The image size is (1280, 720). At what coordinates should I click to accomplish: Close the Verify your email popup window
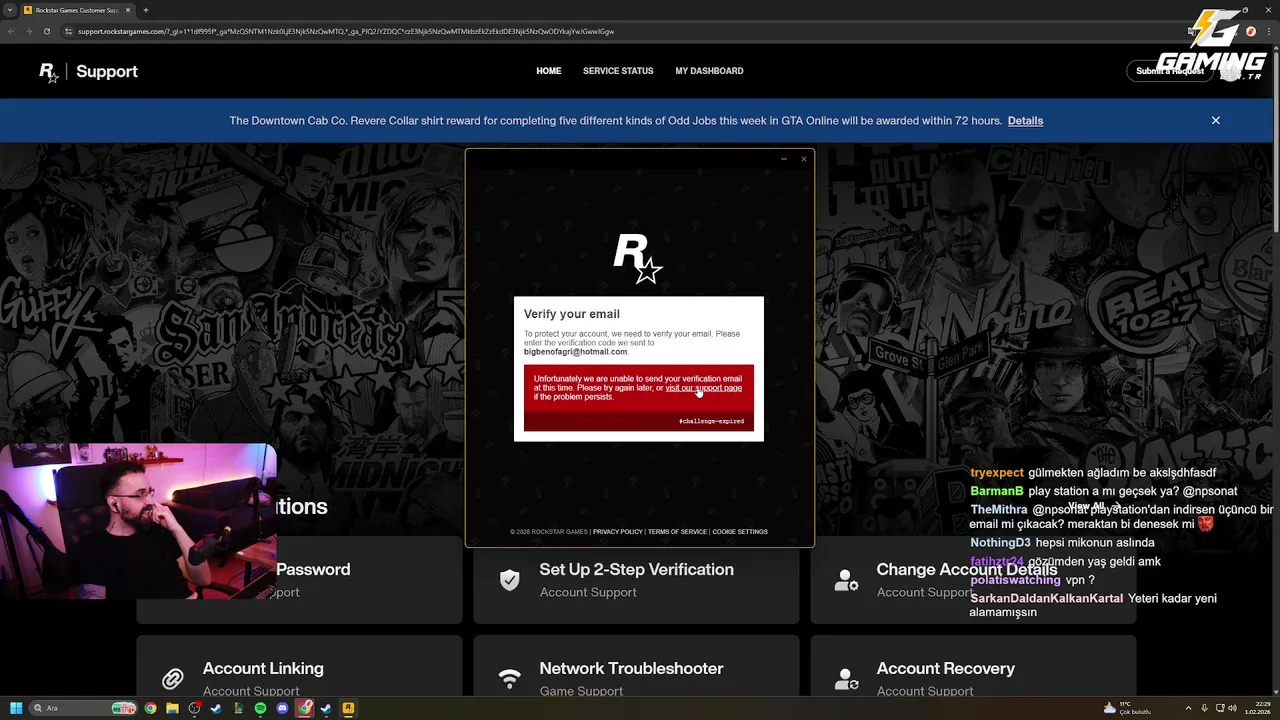point(803,159)
